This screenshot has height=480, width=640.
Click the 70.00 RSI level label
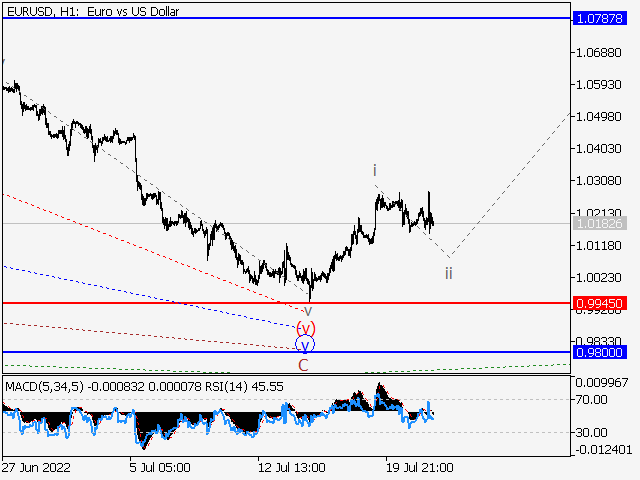(x=591, y=399)
